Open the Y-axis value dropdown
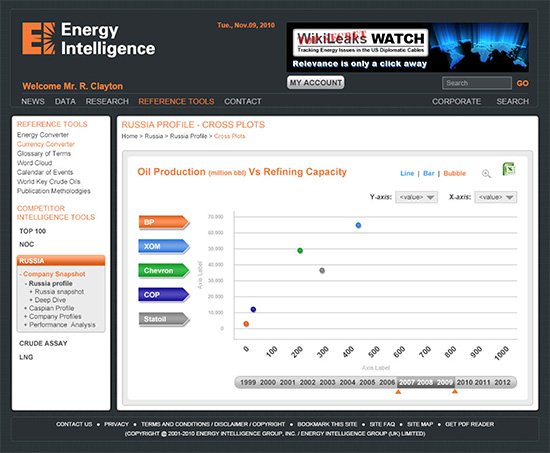 pyautogui.click(x=416, y=197)
